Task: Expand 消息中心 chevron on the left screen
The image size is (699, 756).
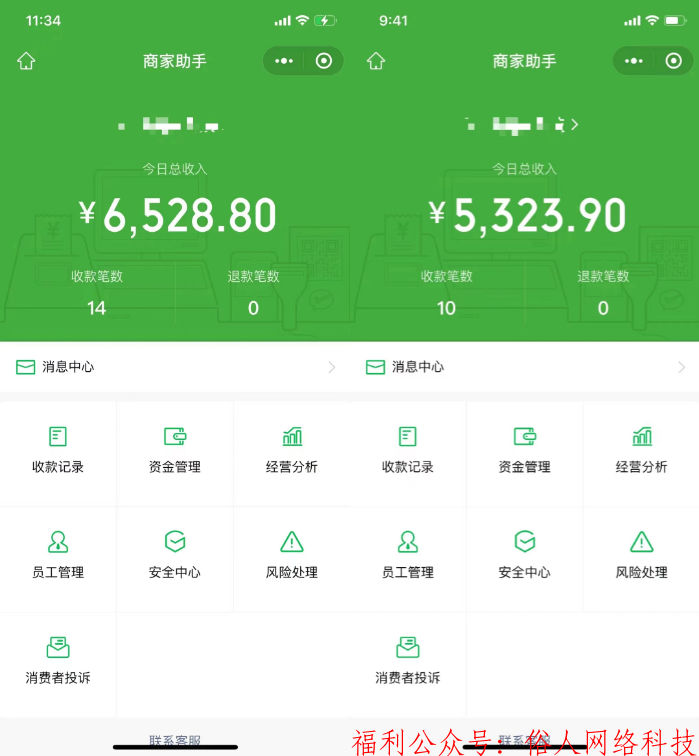Action: 332,367
